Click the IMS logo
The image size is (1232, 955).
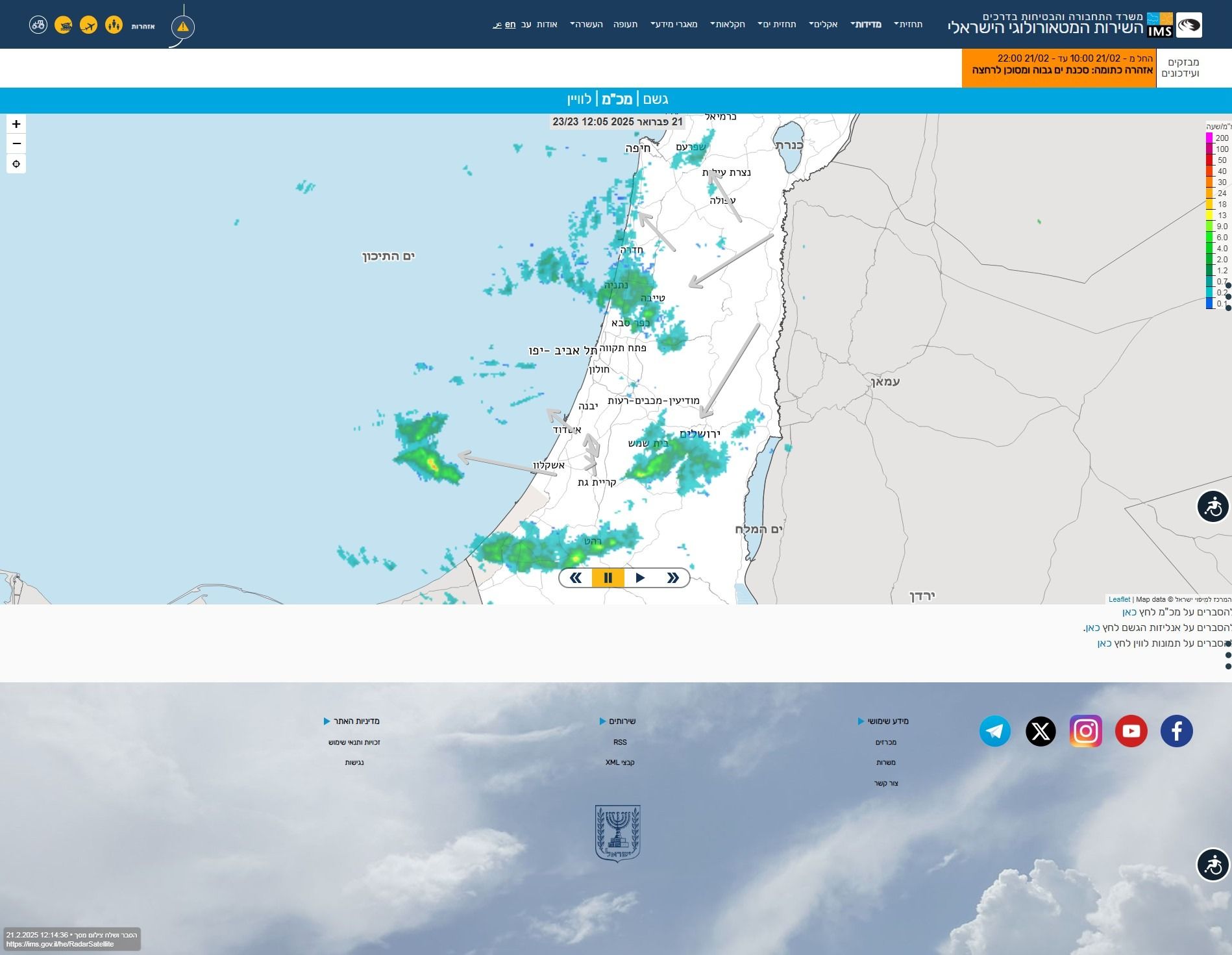coord(1160,25)
